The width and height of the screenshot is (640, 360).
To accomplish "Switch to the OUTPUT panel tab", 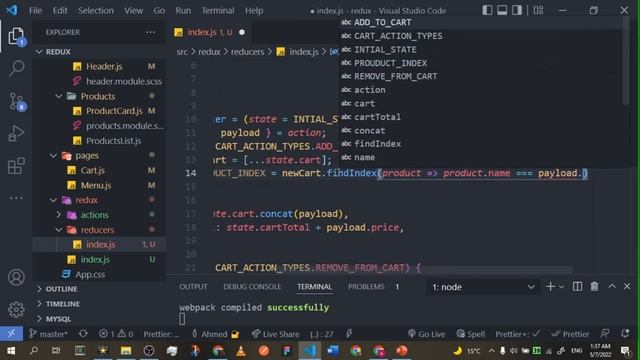I will (x=193, y=287).
